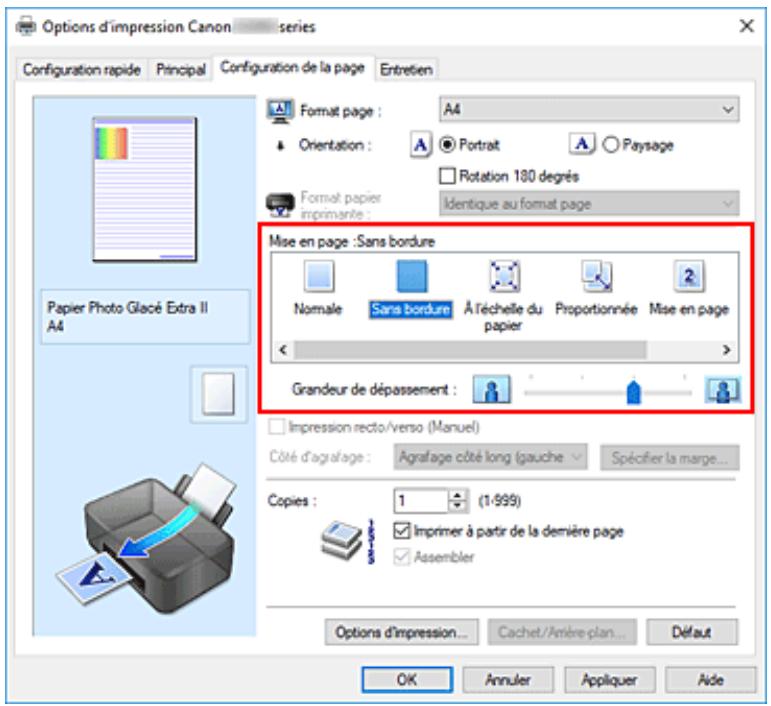
Task: Open the Format papier imprimante dropdown
Action: (589, 204)
